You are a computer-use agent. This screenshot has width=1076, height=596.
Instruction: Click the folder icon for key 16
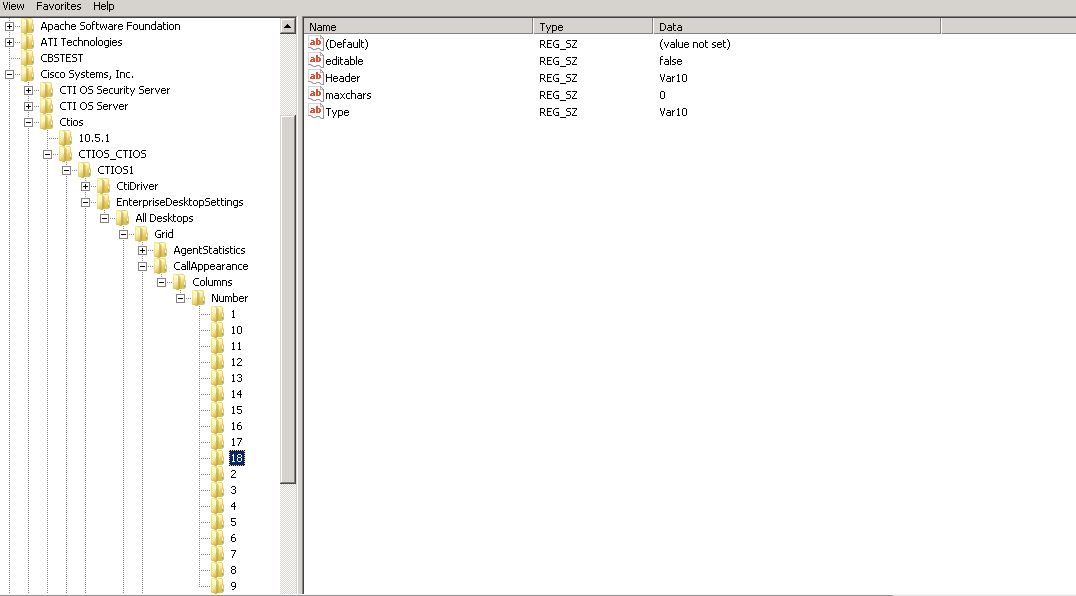tap(218, 426)
